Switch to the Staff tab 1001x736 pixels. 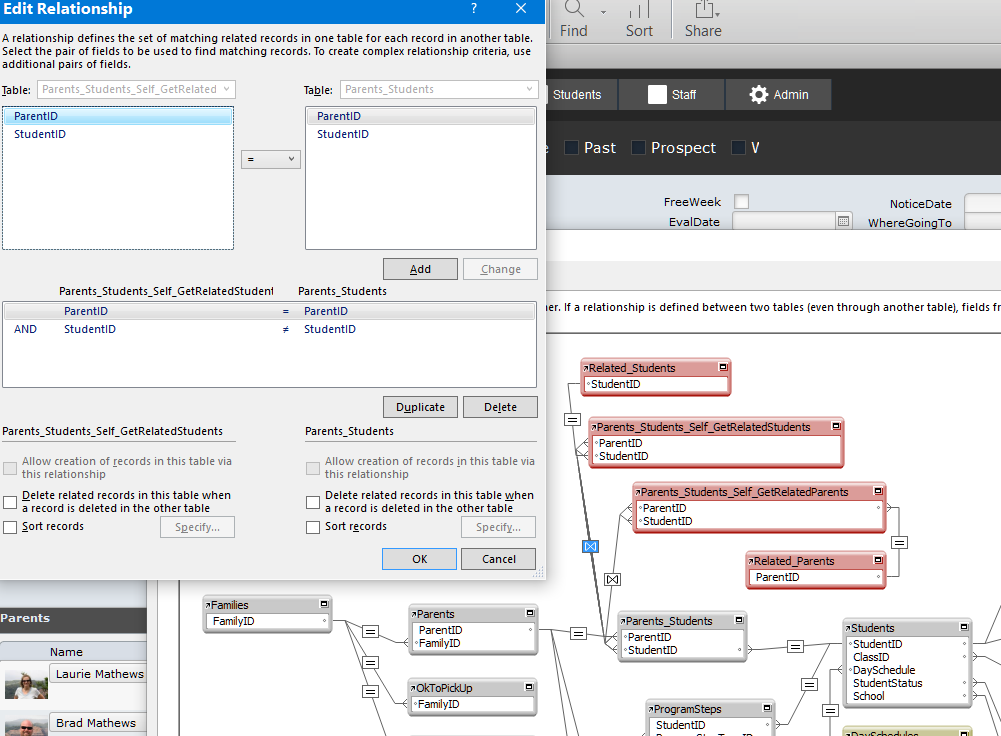671,94
